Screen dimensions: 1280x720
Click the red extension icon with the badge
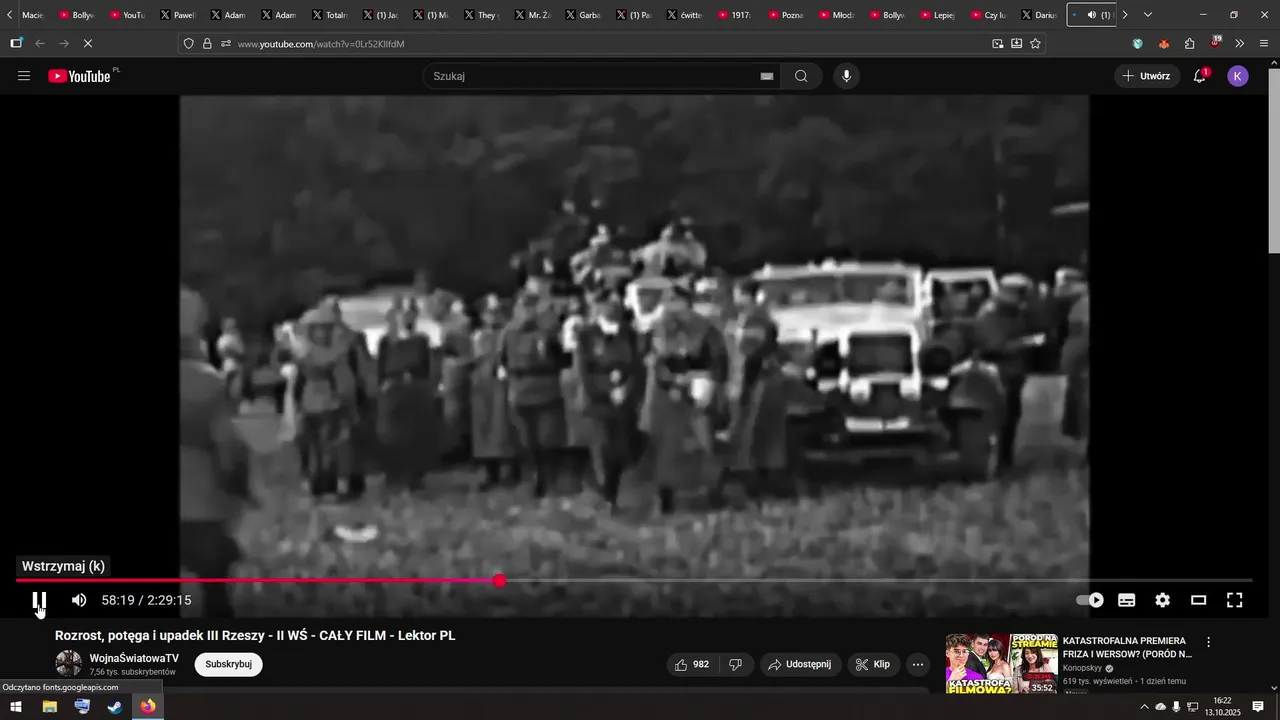click(1215, 43)
